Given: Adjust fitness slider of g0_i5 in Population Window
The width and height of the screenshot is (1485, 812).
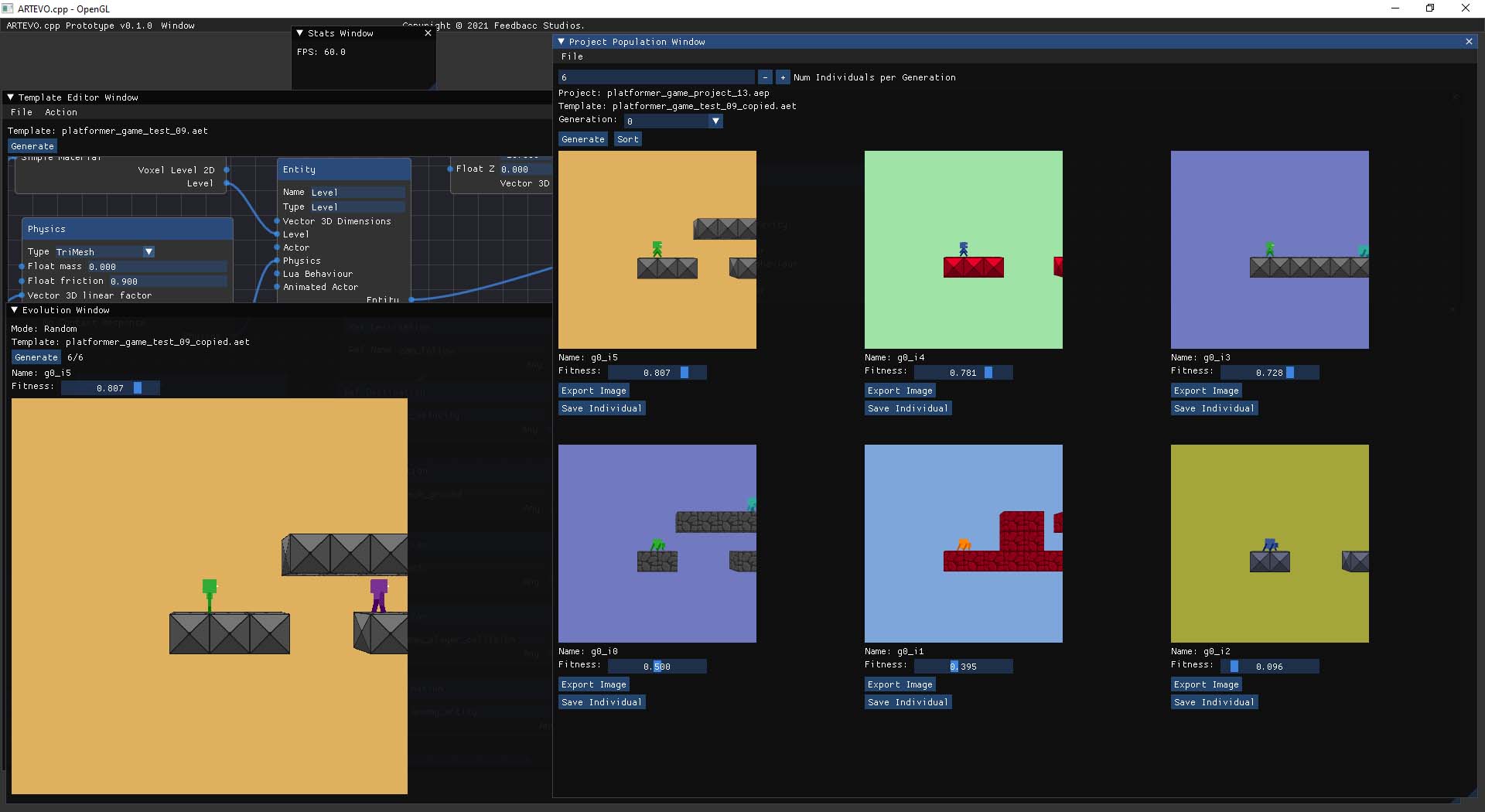Looking at the screenshot, I should 657,373.
